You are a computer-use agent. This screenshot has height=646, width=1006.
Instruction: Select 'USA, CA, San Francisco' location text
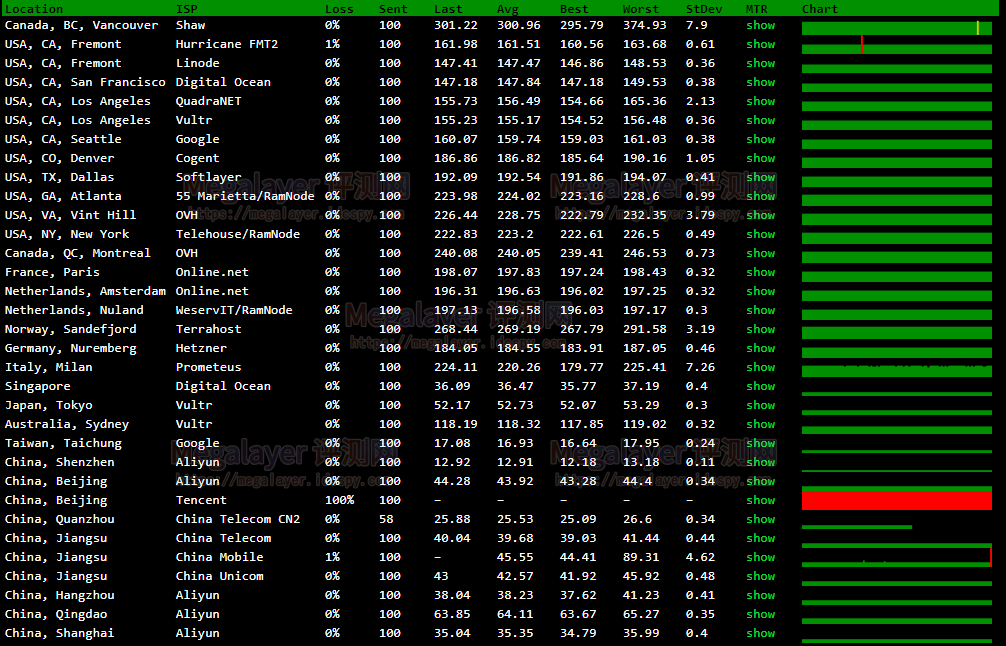[x=85, y=82]
